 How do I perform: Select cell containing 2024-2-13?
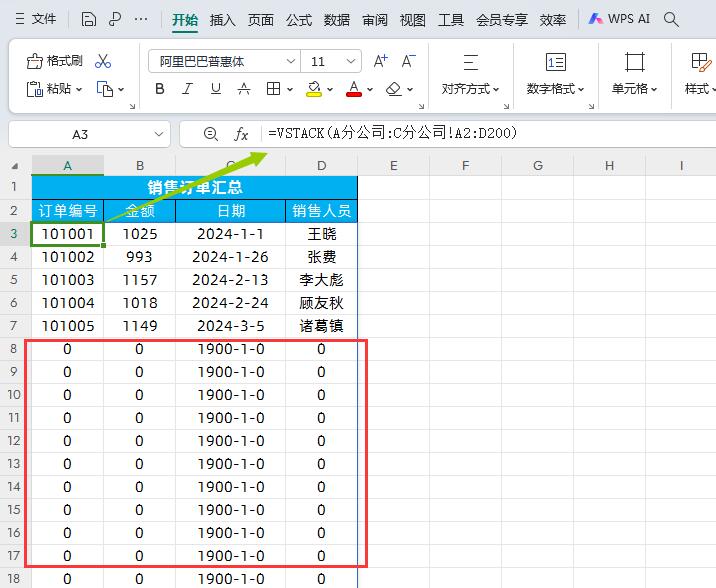231,280
